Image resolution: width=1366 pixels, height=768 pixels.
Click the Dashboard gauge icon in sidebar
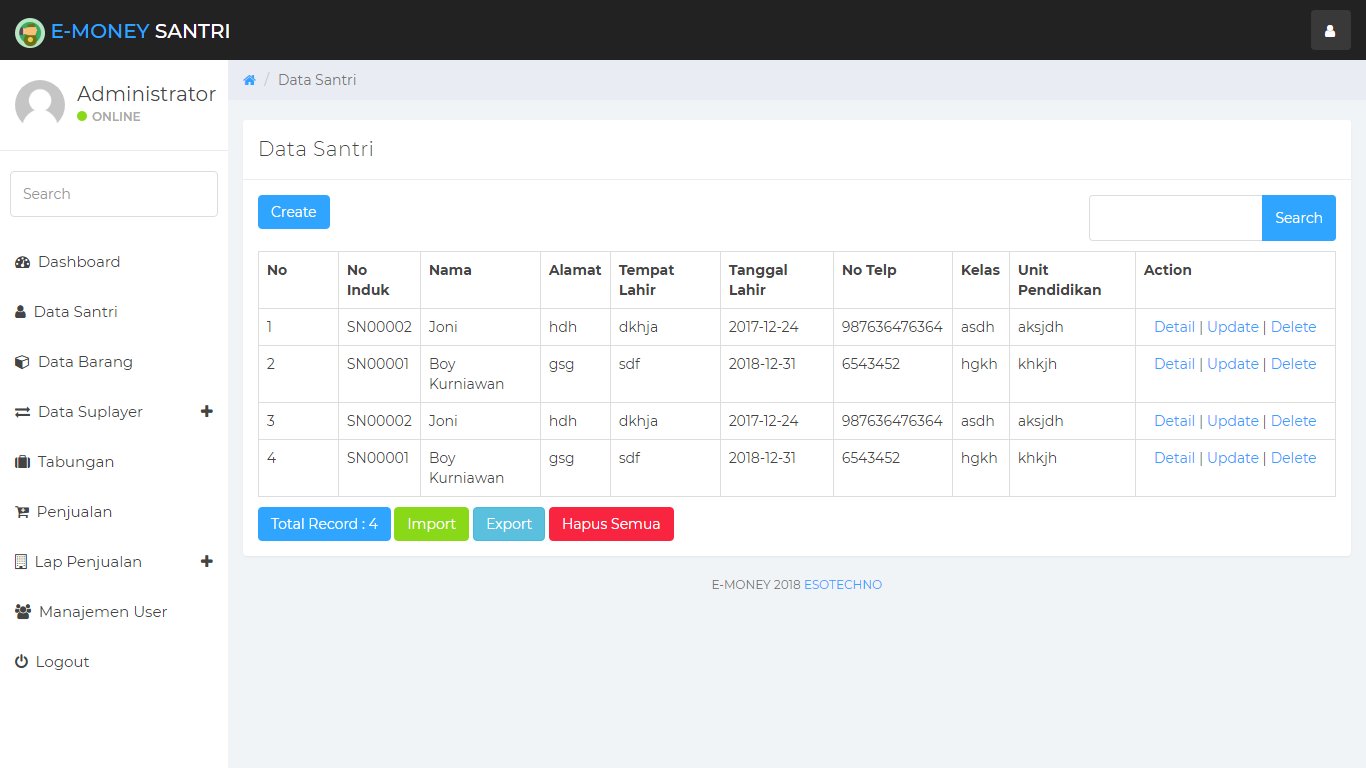coord(22,262)
